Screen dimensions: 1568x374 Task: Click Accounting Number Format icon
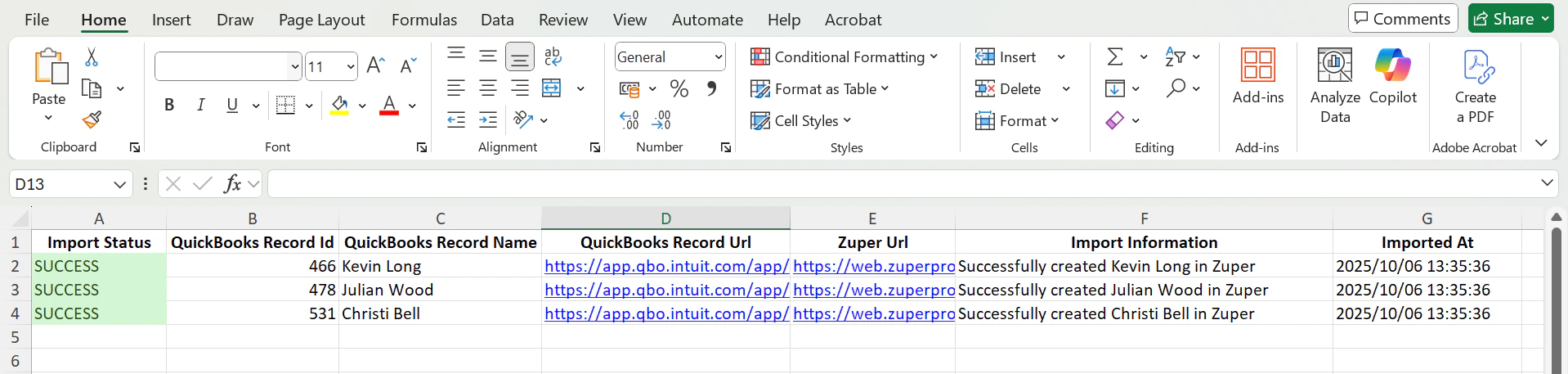point(629,88)
